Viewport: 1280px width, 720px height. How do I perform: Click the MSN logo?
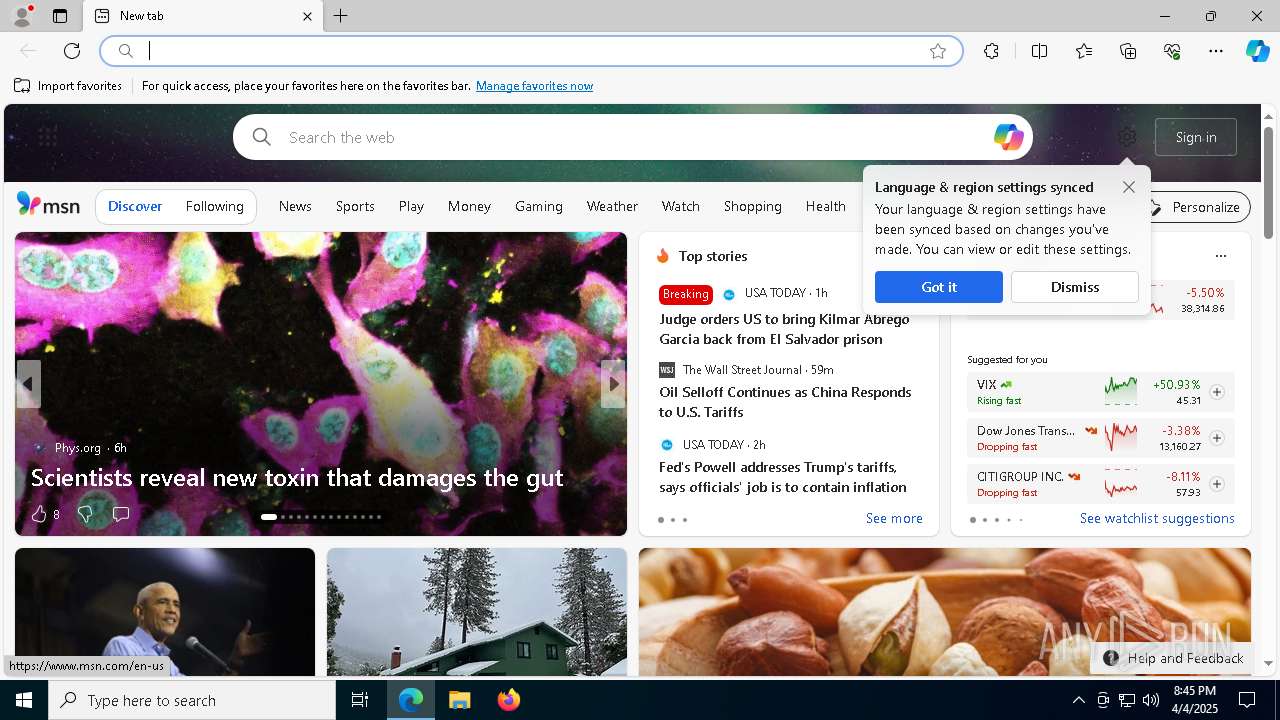click(x=48, y=205)
